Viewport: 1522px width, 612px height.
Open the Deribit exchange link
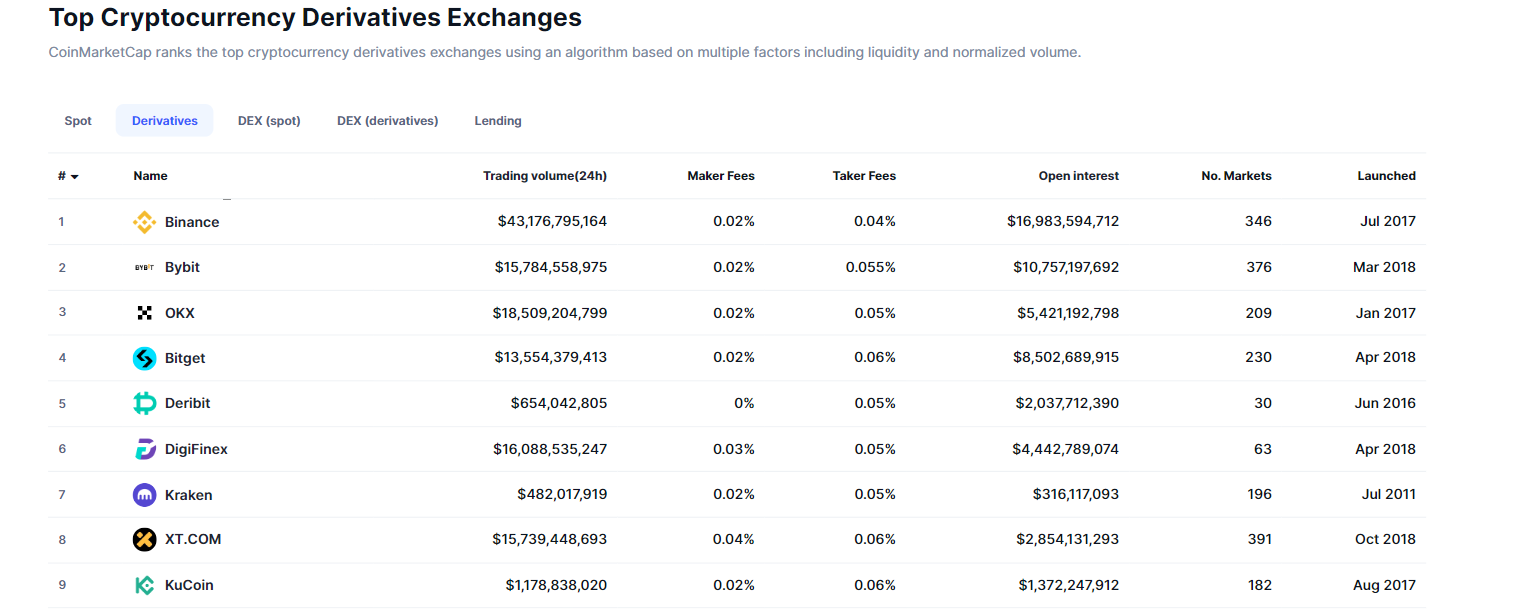[188, 403]
